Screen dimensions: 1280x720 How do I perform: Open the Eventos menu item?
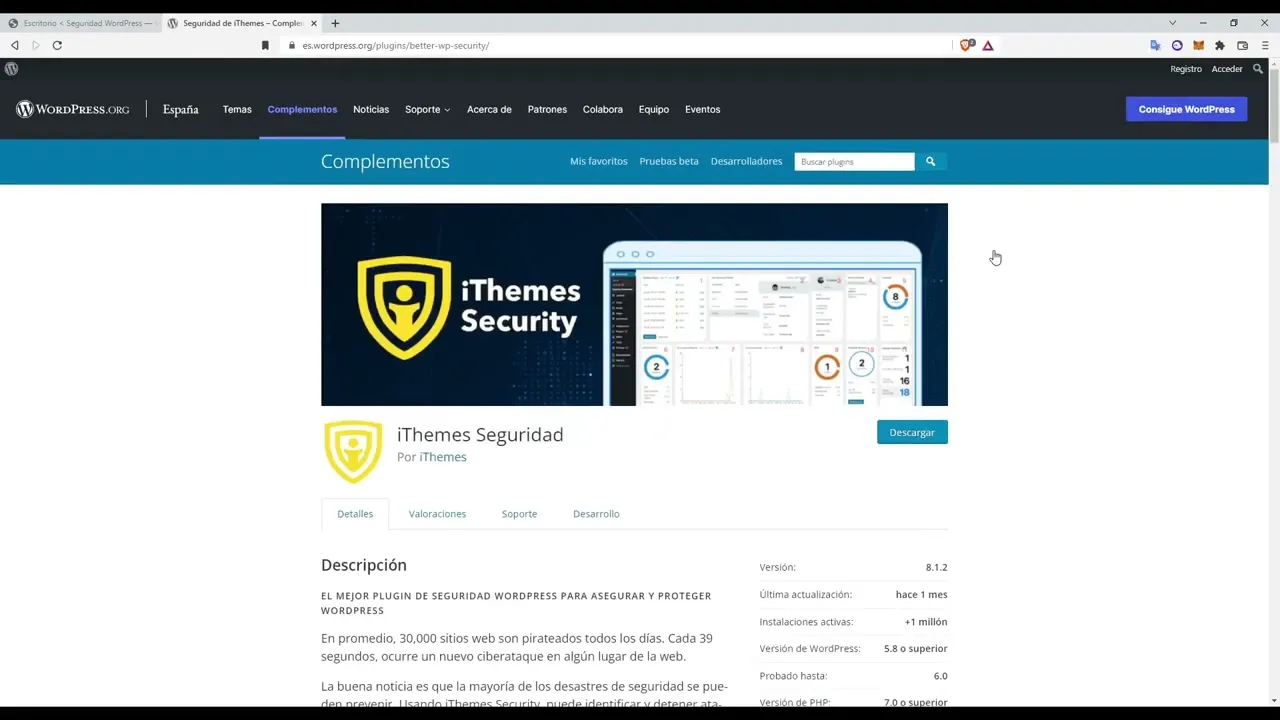702,109
